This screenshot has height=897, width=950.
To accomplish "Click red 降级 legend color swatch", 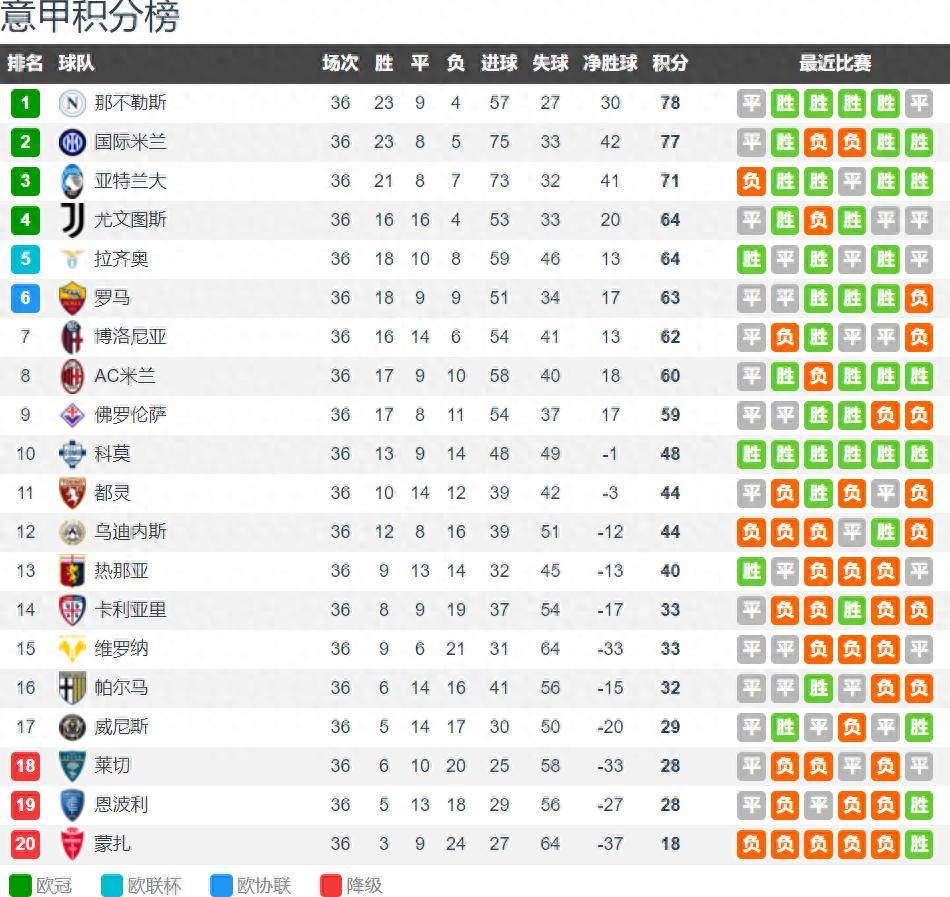I will click(x=331, y=885).
